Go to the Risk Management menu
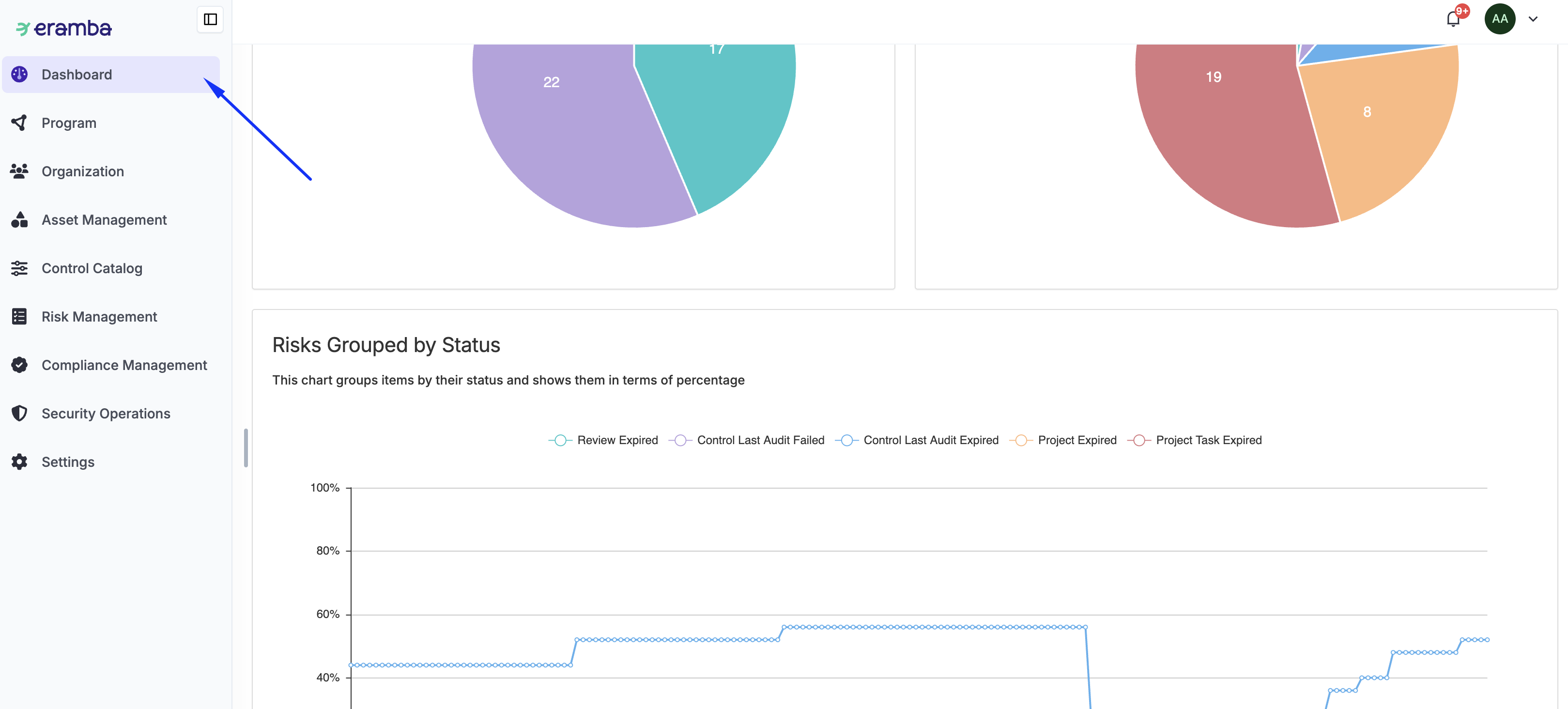The height and width of the screenshot is (709, 1568). coord(99,316)
